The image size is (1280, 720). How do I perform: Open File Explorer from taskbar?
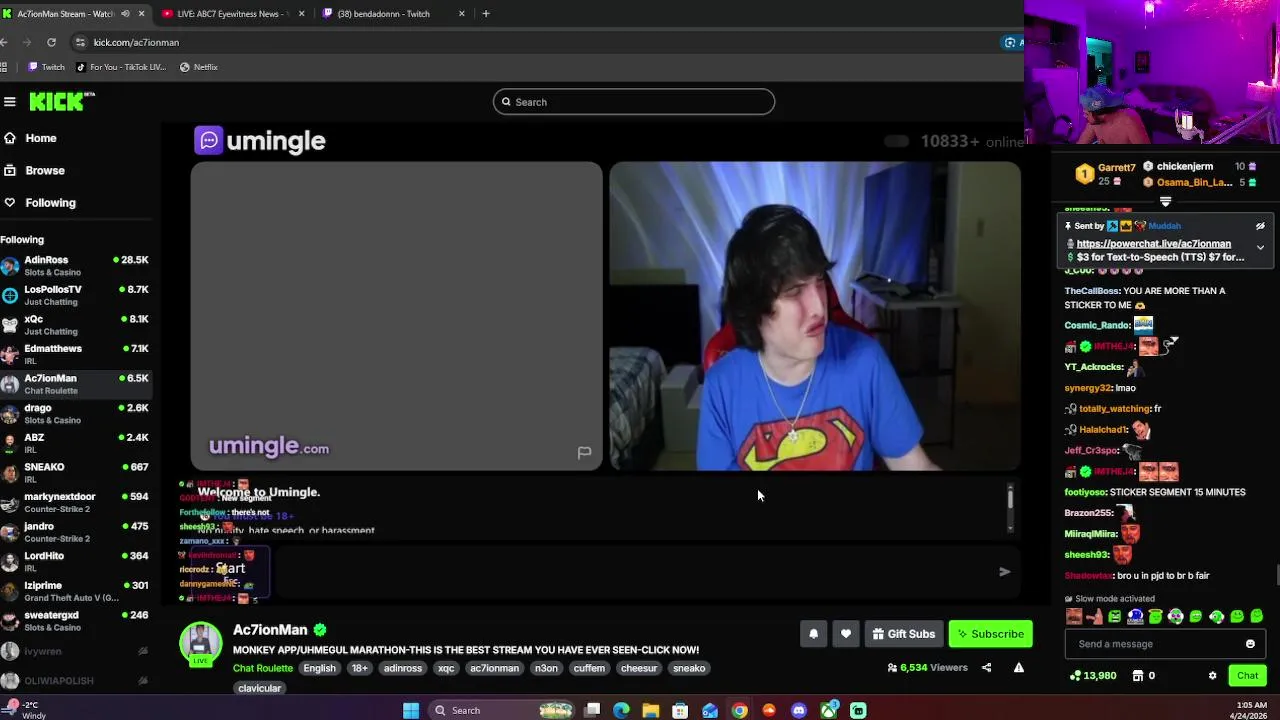[x=651, y=710]
